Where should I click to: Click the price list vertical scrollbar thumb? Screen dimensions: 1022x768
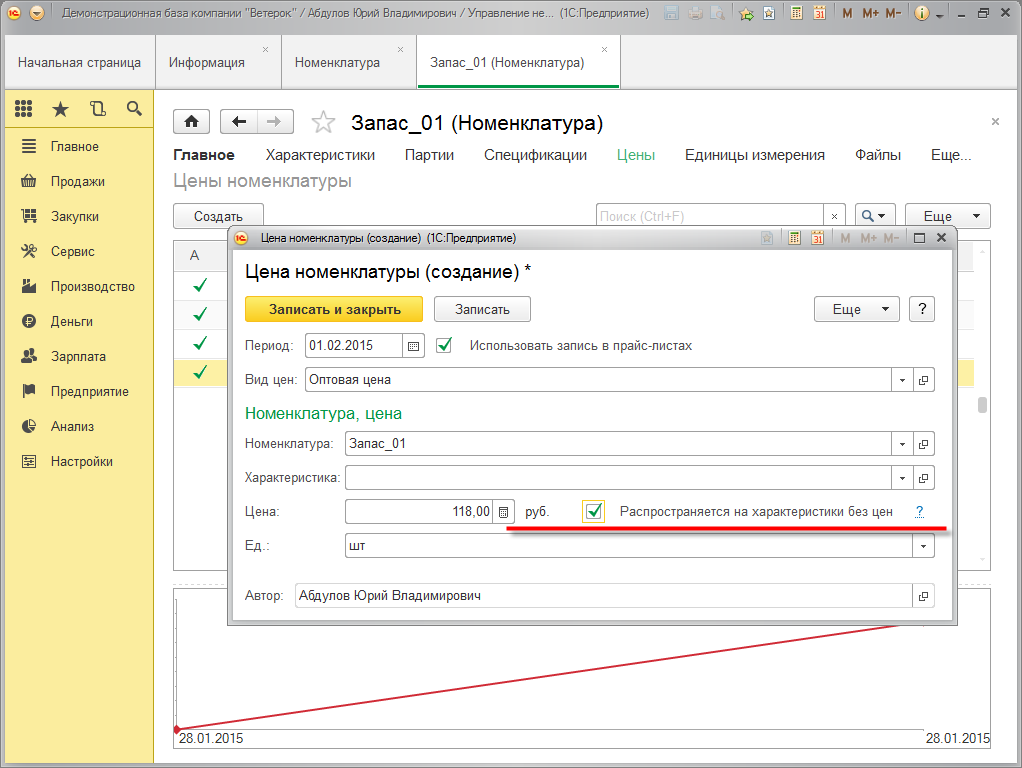point(982,405)
